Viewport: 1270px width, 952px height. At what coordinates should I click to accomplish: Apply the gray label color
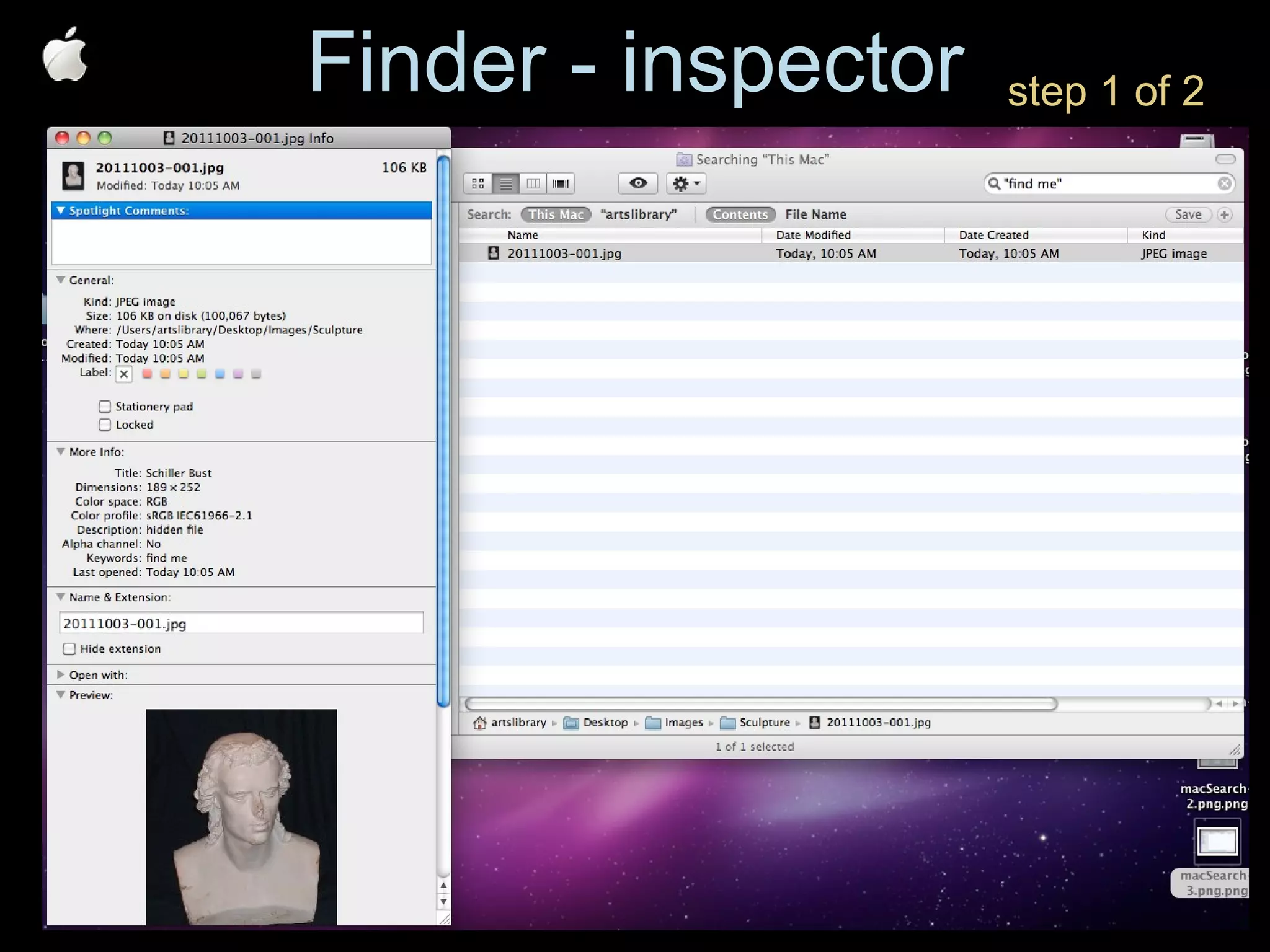click(256, 374)
